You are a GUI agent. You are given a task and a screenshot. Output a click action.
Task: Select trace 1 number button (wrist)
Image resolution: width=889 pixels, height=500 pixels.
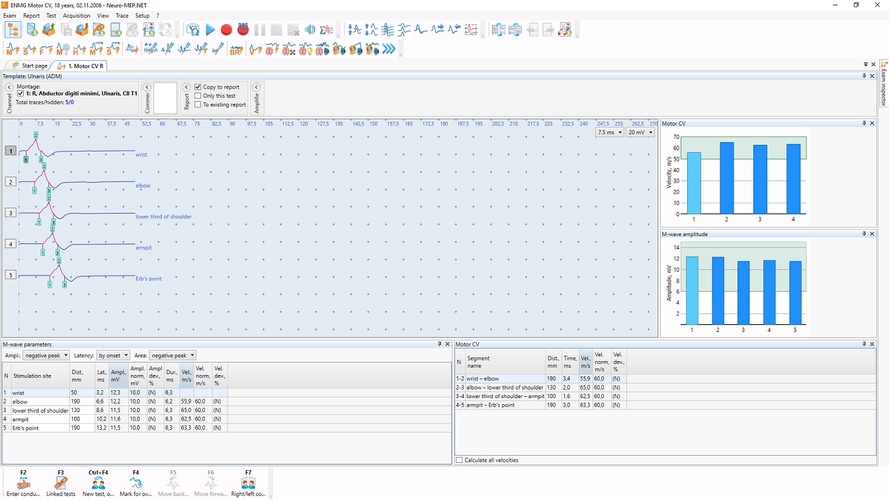click(10, 151)
